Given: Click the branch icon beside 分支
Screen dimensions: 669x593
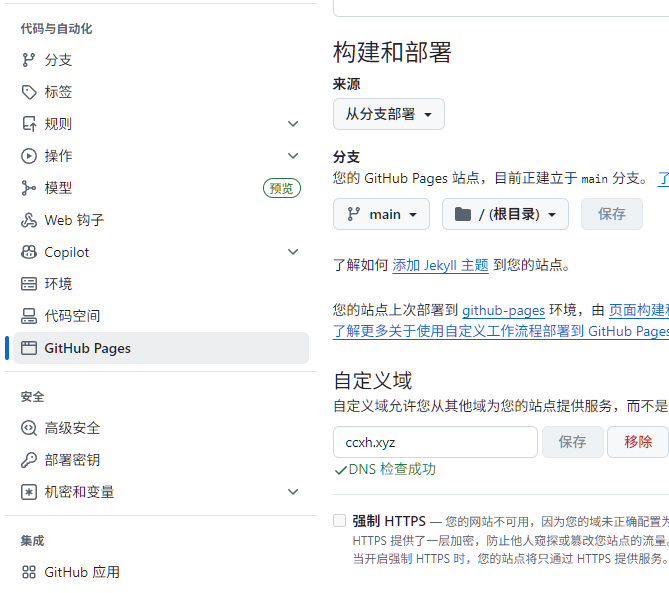Looking at the screenshot, I should click(28, 60).
